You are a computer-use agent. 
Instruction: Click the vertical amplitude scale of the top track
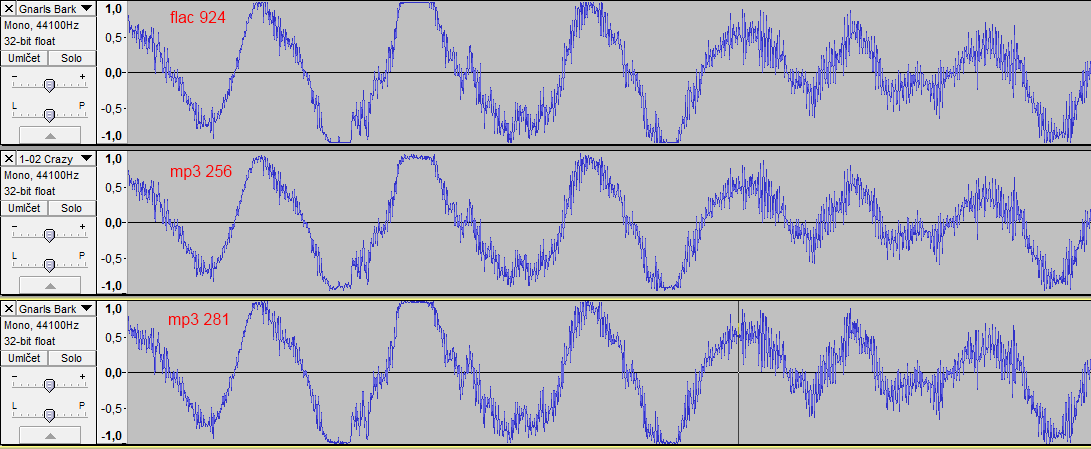(x=111, y=72)
